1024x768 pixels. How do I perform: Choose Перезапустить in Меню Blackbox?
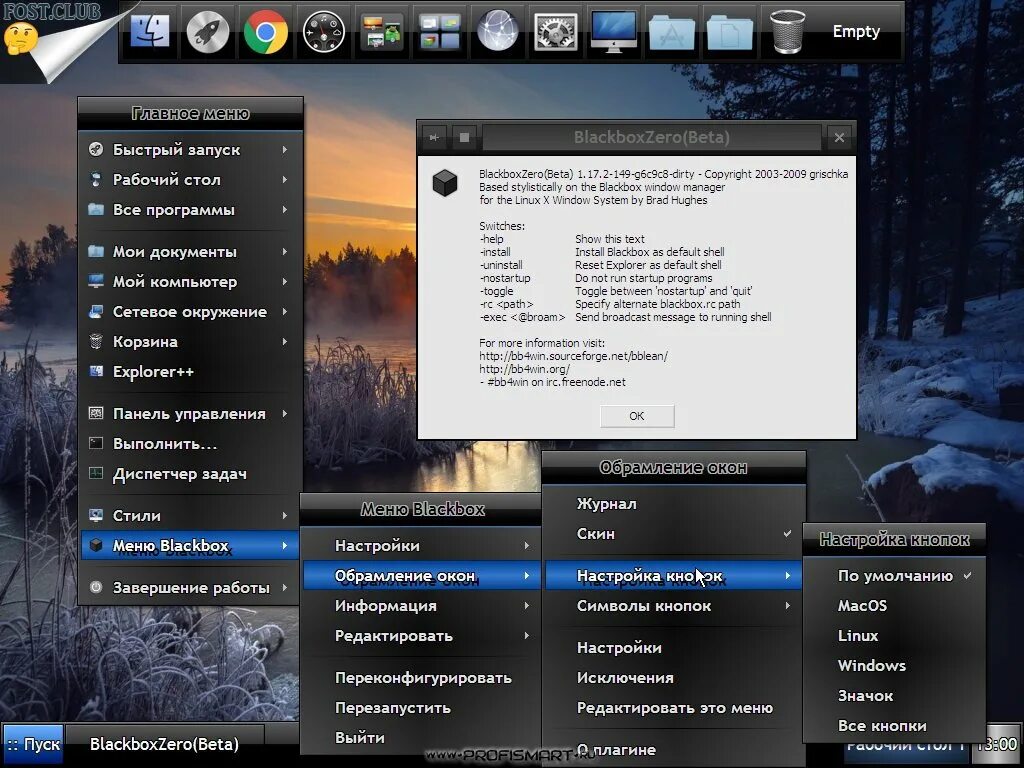tap(421, 708)
